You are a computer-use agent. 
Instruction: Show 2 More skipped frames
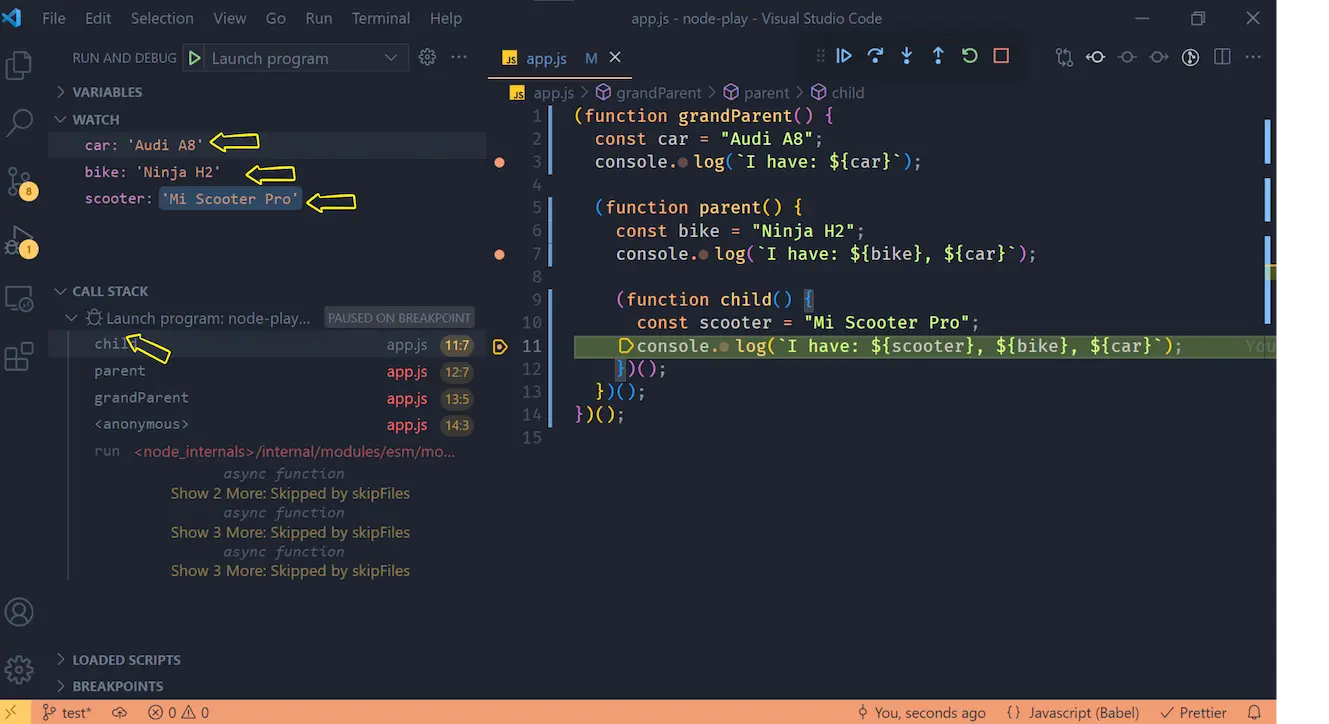point(290,493)
